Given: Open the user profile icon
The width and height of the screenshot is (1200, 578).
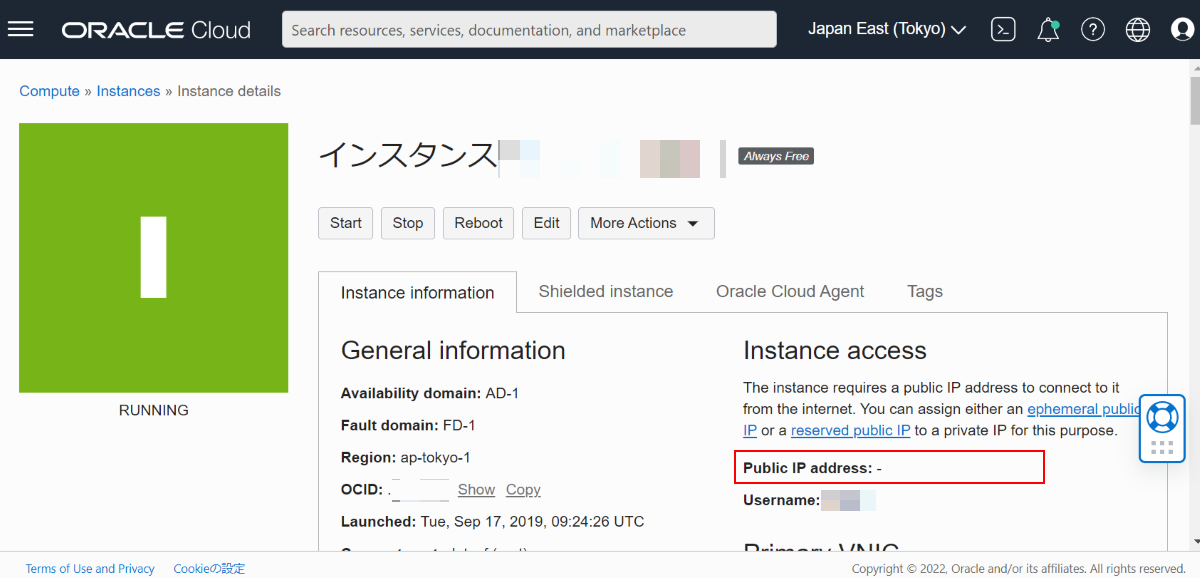Looking at the screenshot, I should [1183, 29].
